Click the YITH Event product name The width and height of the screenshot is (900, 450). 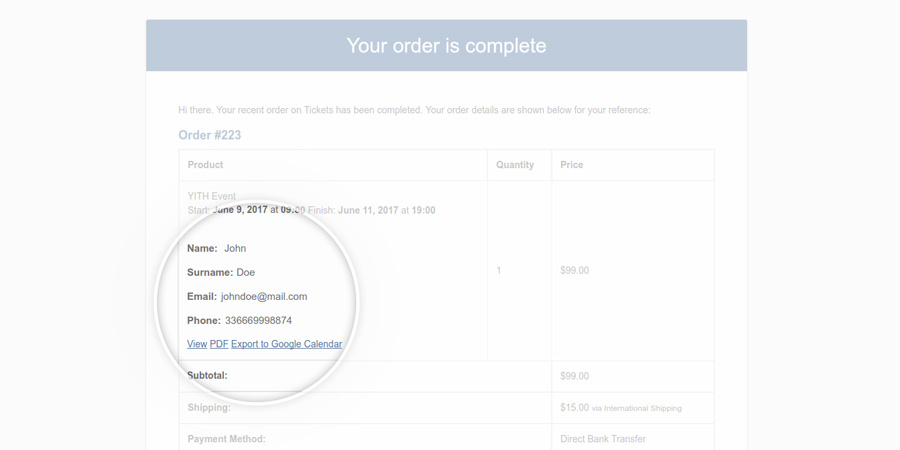pos(212,196)
